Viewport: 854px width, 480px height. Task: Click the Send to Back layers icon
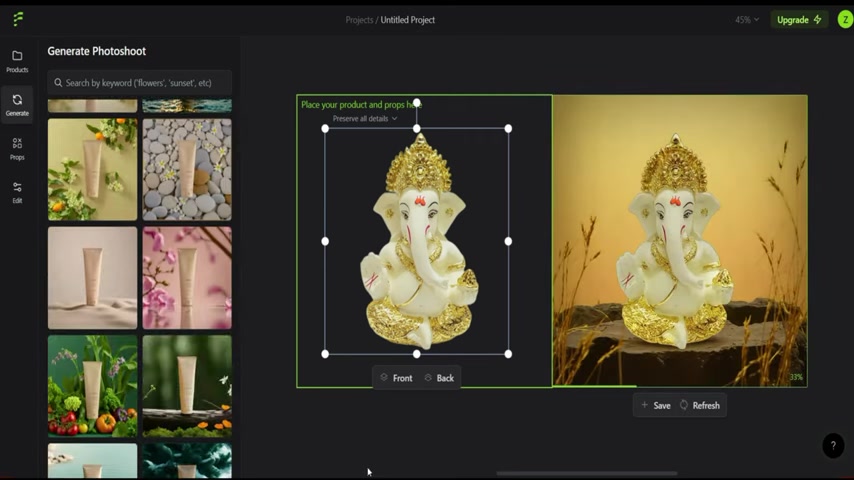(428, 378)
